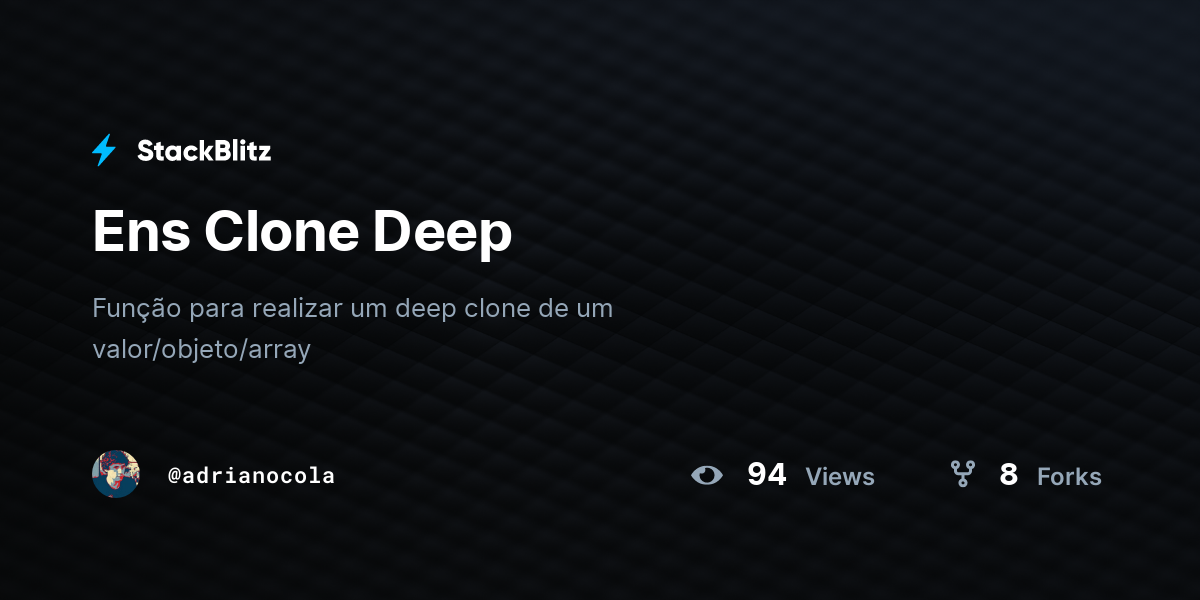Click the eye icon beside 94

point(707,475)
